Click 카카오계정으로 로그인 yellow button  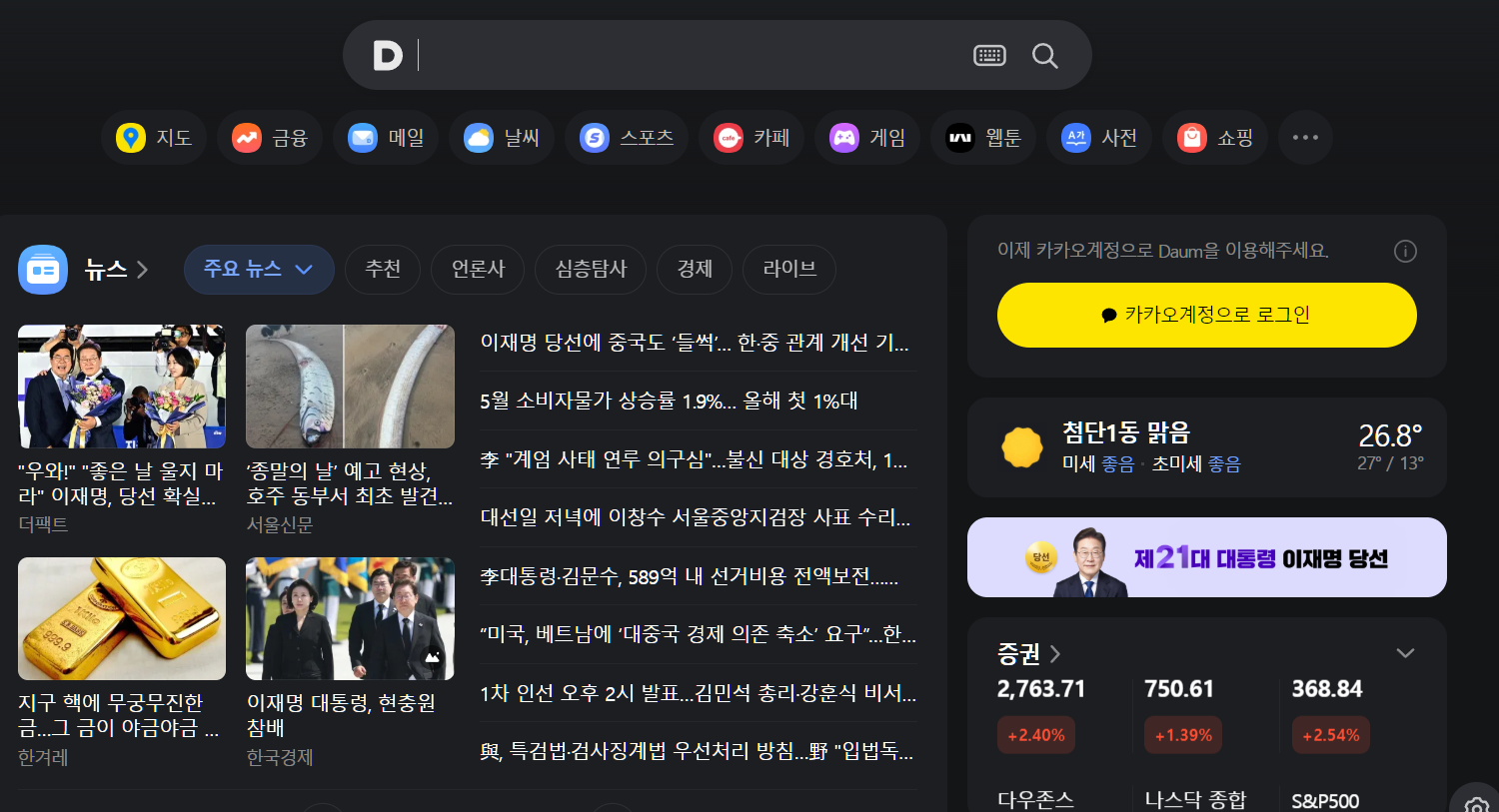[x=1207, y=315]
